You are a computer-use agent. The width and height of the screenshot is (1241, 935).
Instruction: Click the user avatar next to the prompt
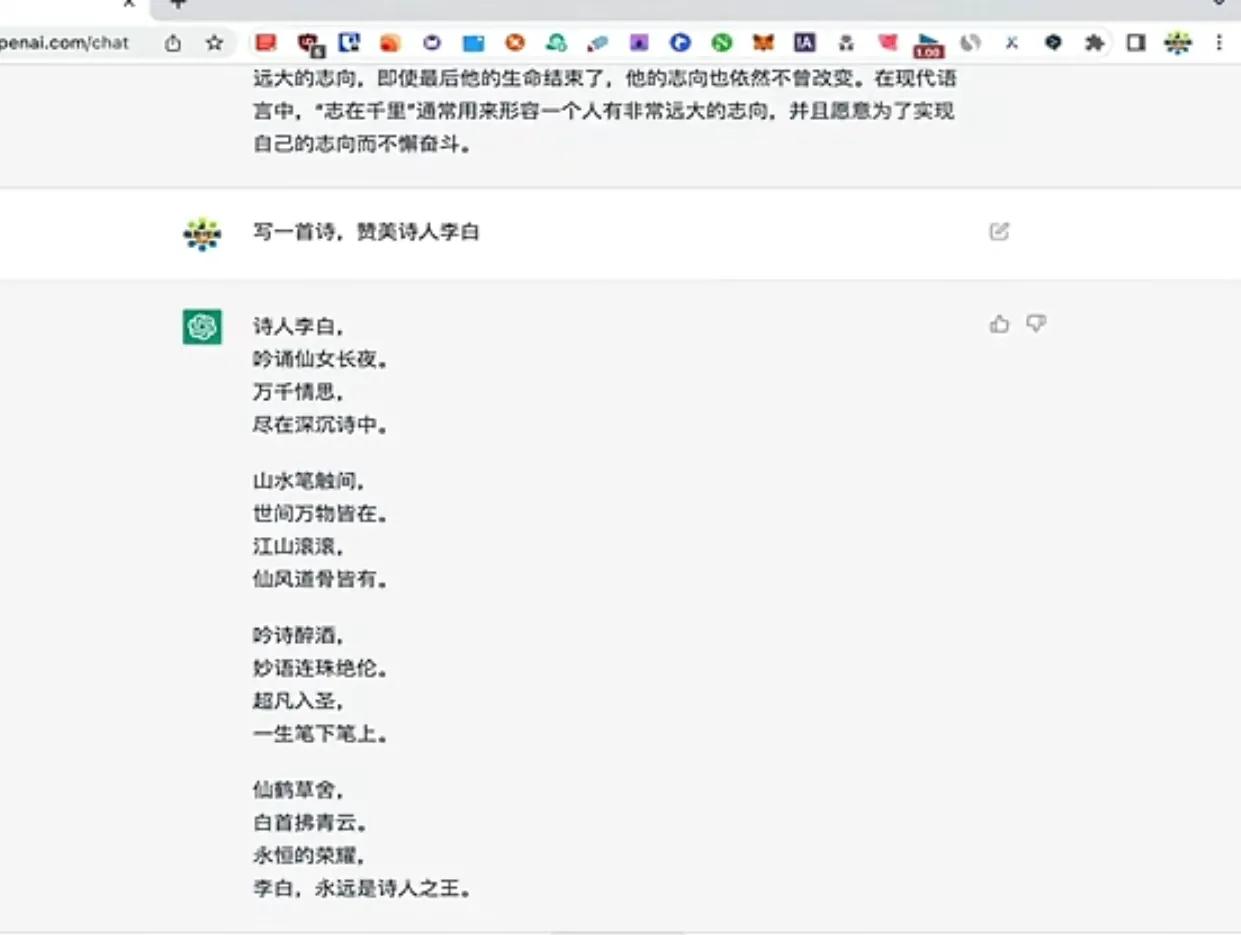coord(202,233)
